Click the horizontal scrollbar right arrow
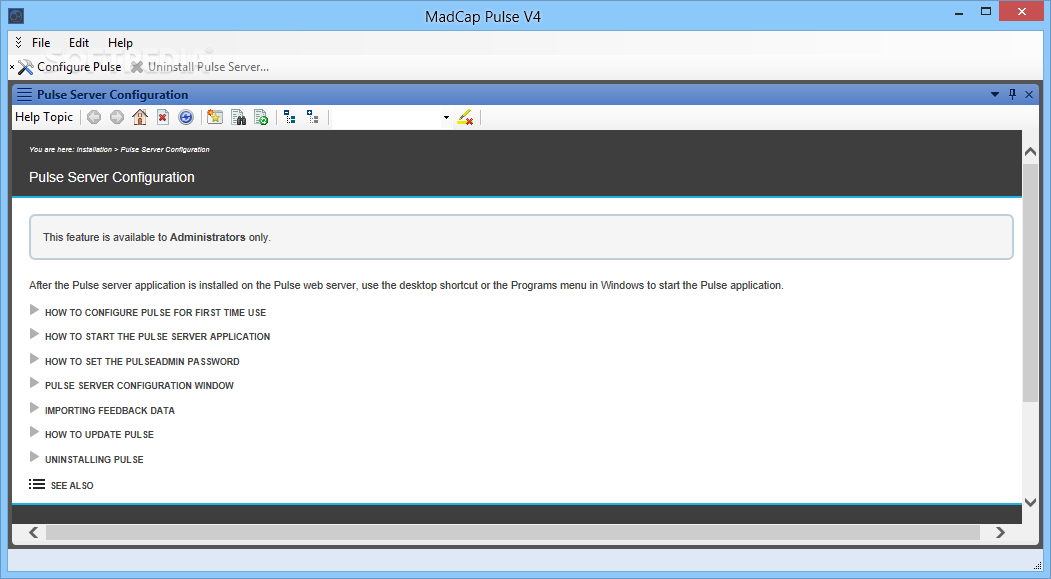Viewport: 1051px width, 579px height. pos(1000,532)
